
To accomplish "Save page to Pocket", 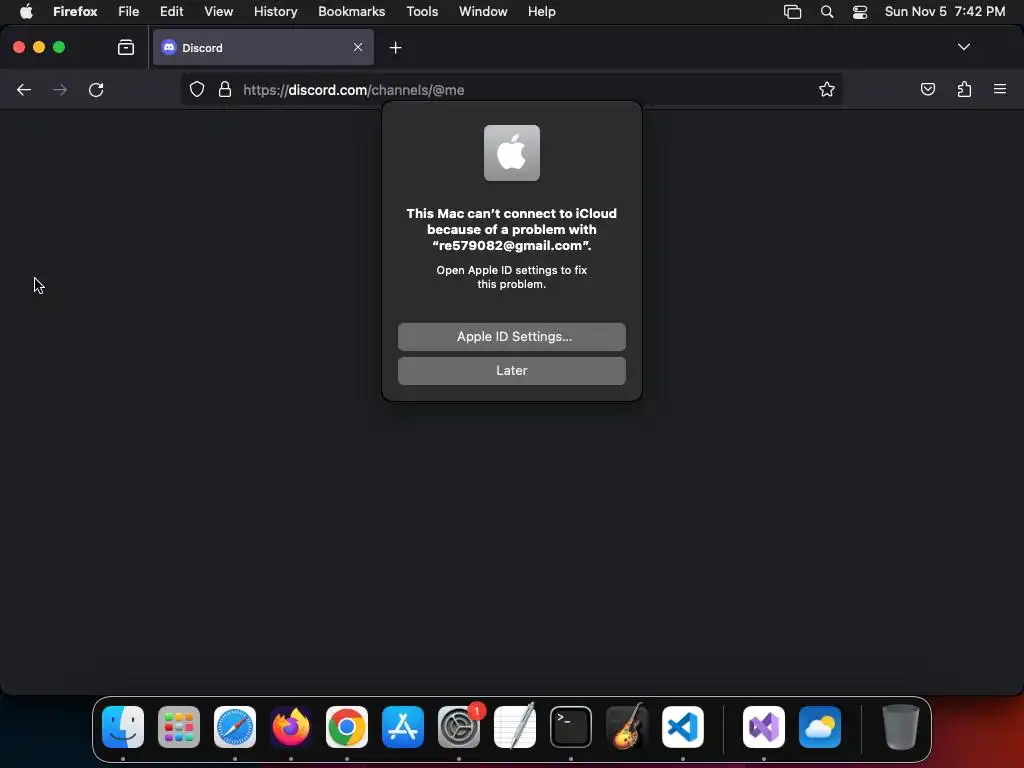I will 927,89.
